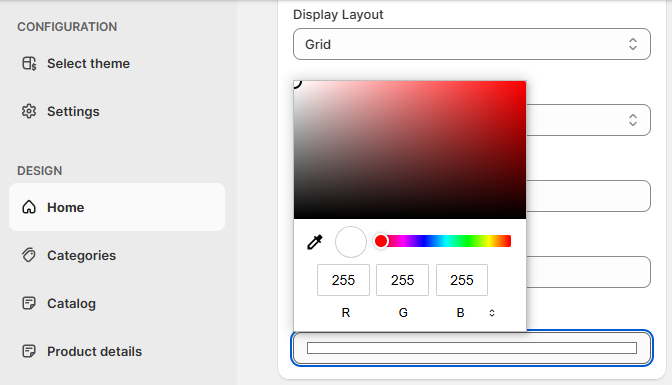Click the Settings gear icon

tap(29, 111)
